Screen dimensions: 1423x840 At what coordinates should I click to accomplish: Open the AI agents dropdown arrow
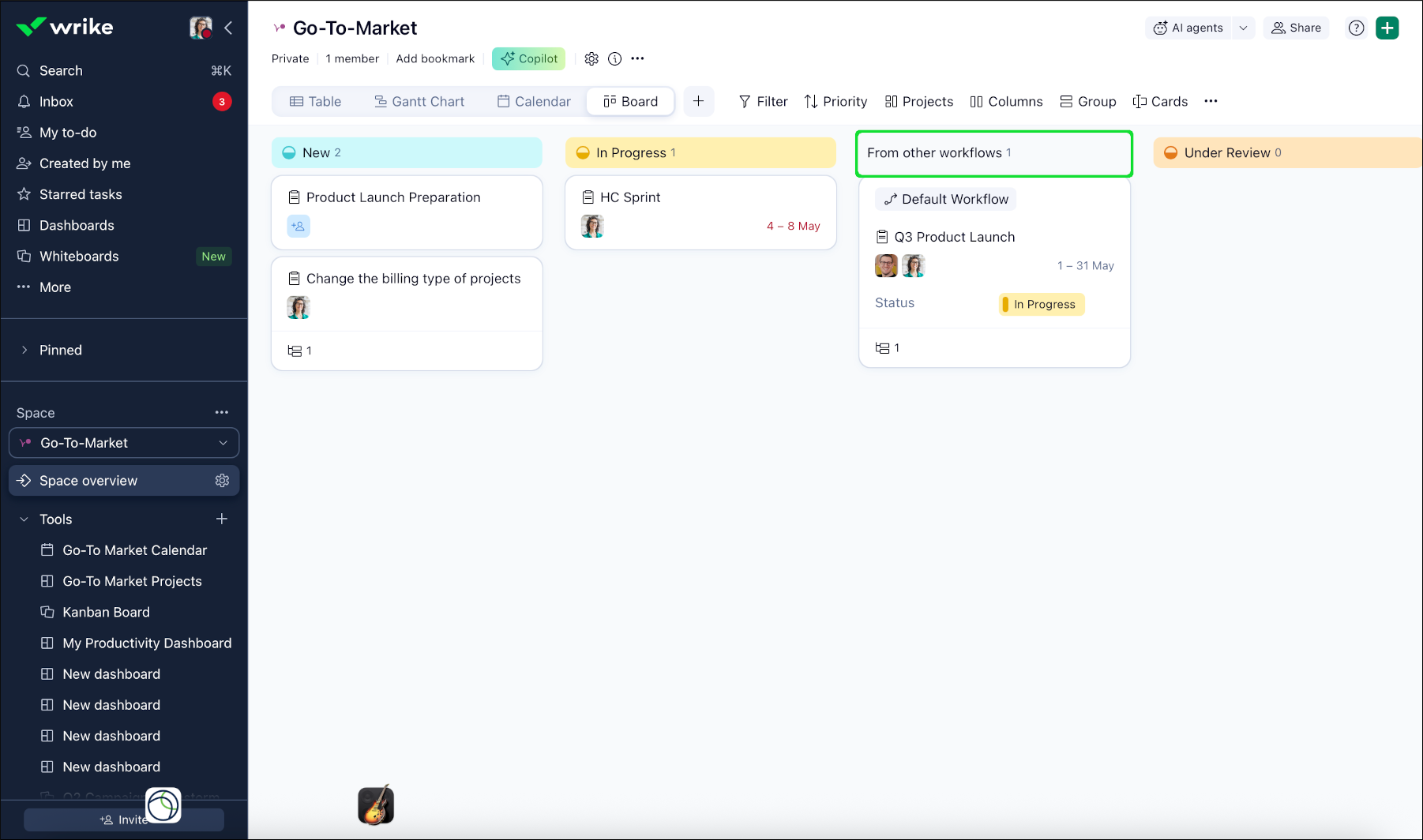1243,28
